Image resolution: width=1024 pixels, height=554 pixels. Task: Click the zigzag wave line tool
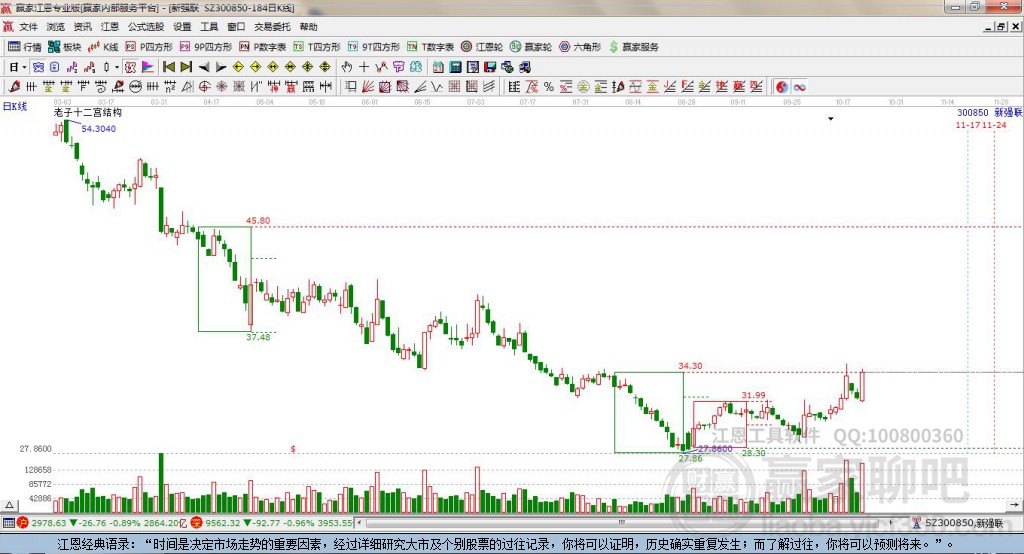point(381,67)
